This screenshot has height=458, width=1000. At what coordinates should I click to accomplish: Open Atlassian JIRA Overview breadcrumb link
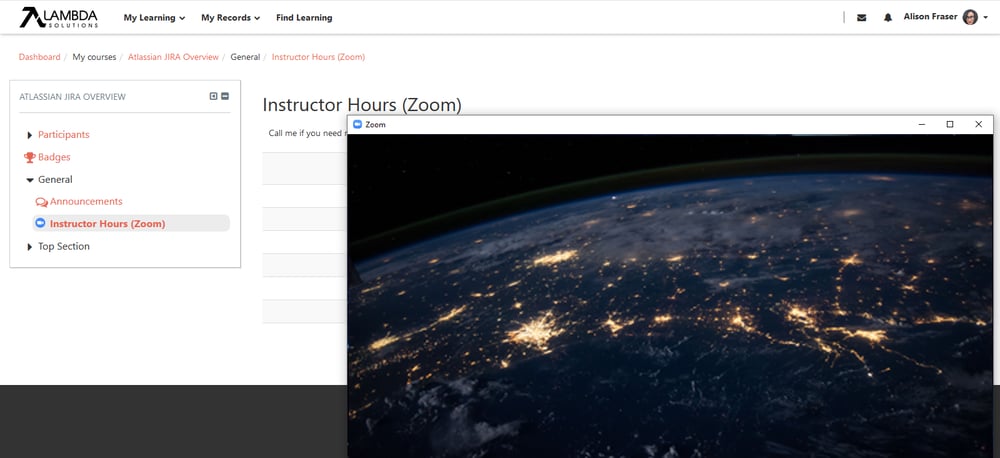coord(173,57)
